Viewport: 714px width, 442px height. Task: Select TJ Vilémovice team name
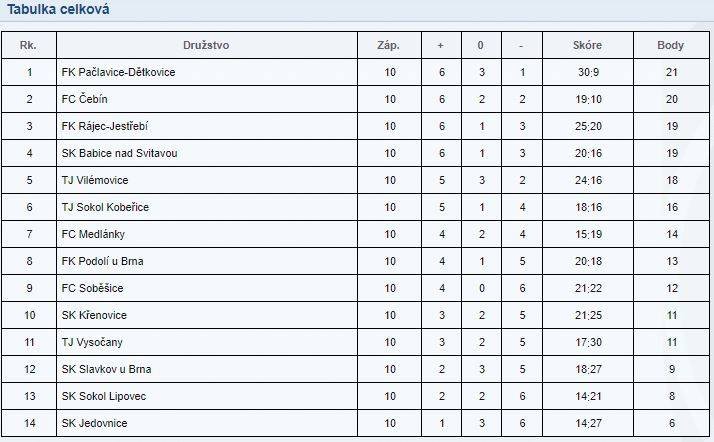point(95,180)
